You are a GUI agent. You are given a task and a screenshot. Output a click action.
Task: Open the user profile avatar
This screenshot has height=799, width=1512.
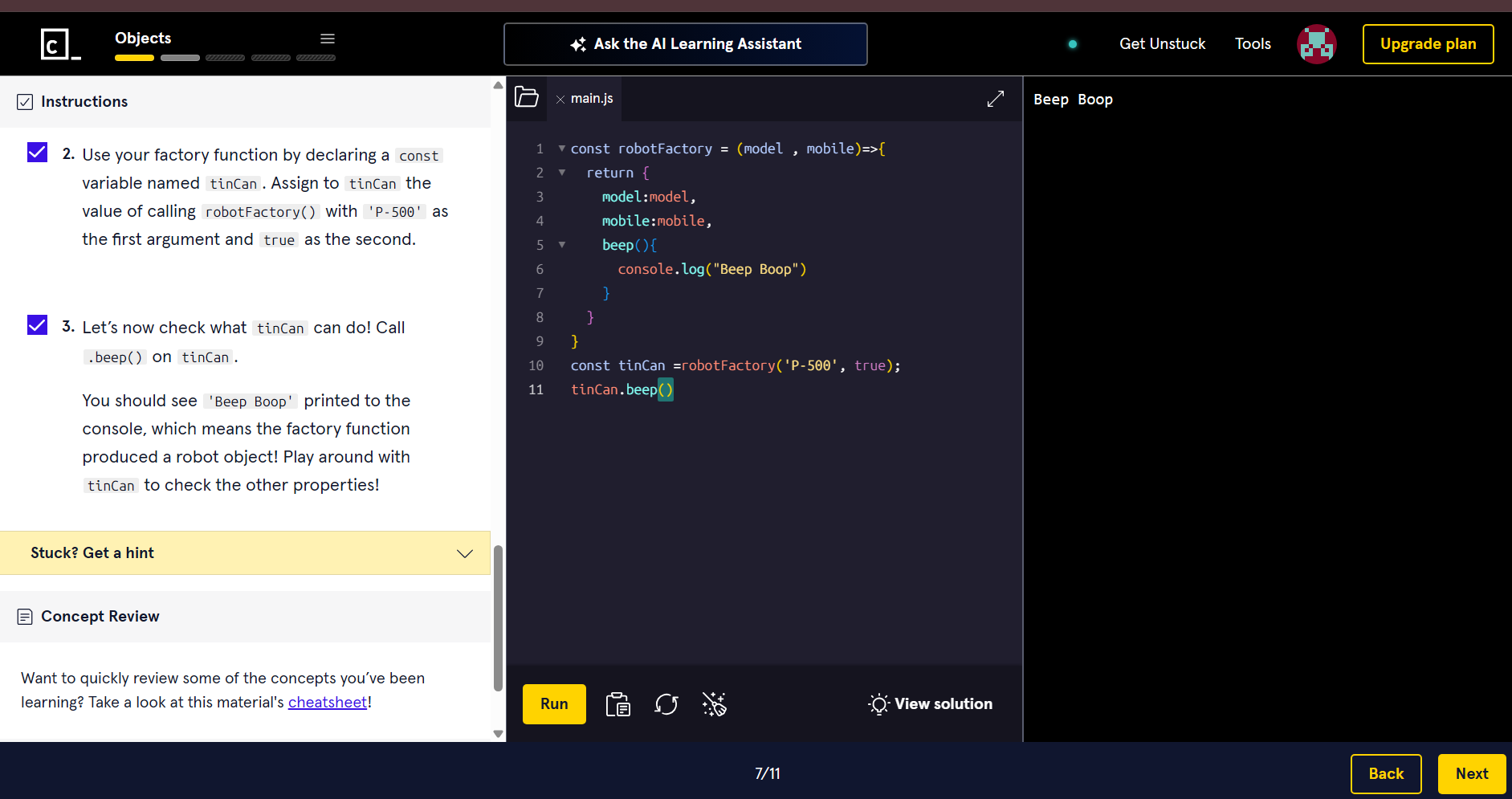1317,44
